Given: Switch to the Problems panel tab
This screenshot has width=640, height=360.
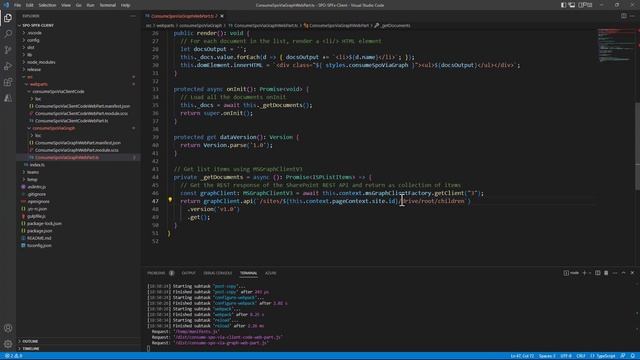Looking at the screenshot, I should coord(156,273).
